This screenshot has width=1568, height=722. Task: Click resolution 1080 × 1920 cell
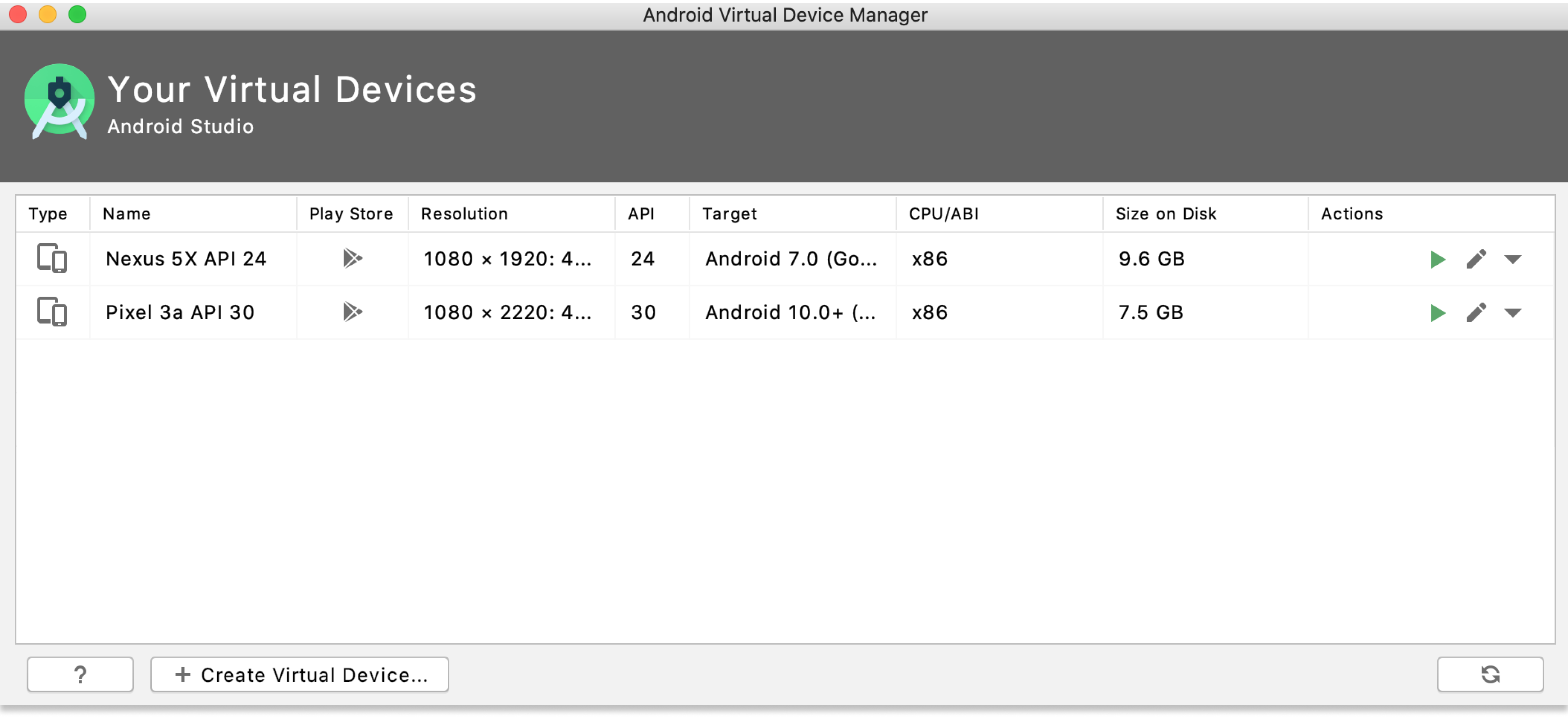[x=511, y=258]
